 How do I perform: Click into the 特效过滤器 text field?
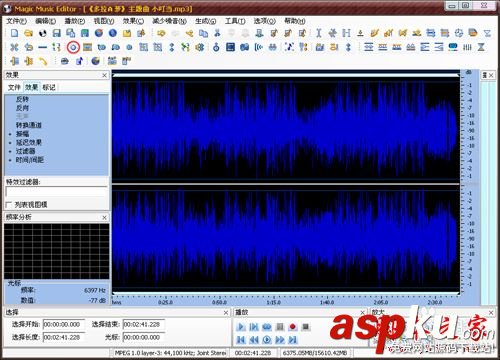click(x=56, y=191)
